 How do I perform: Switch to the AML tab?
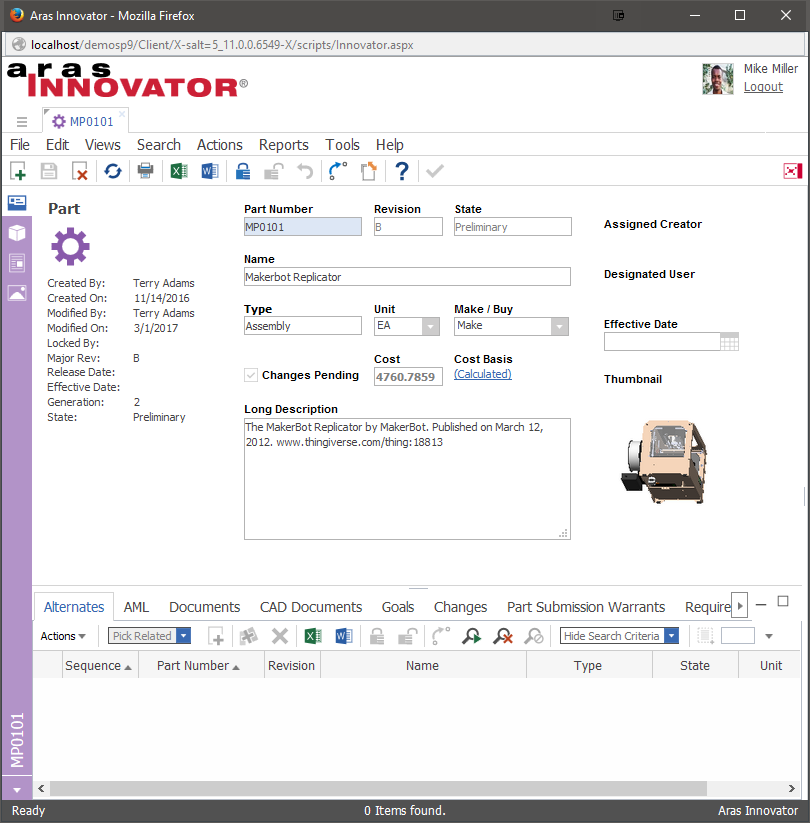pyautogui.click(x=136, y=607)
